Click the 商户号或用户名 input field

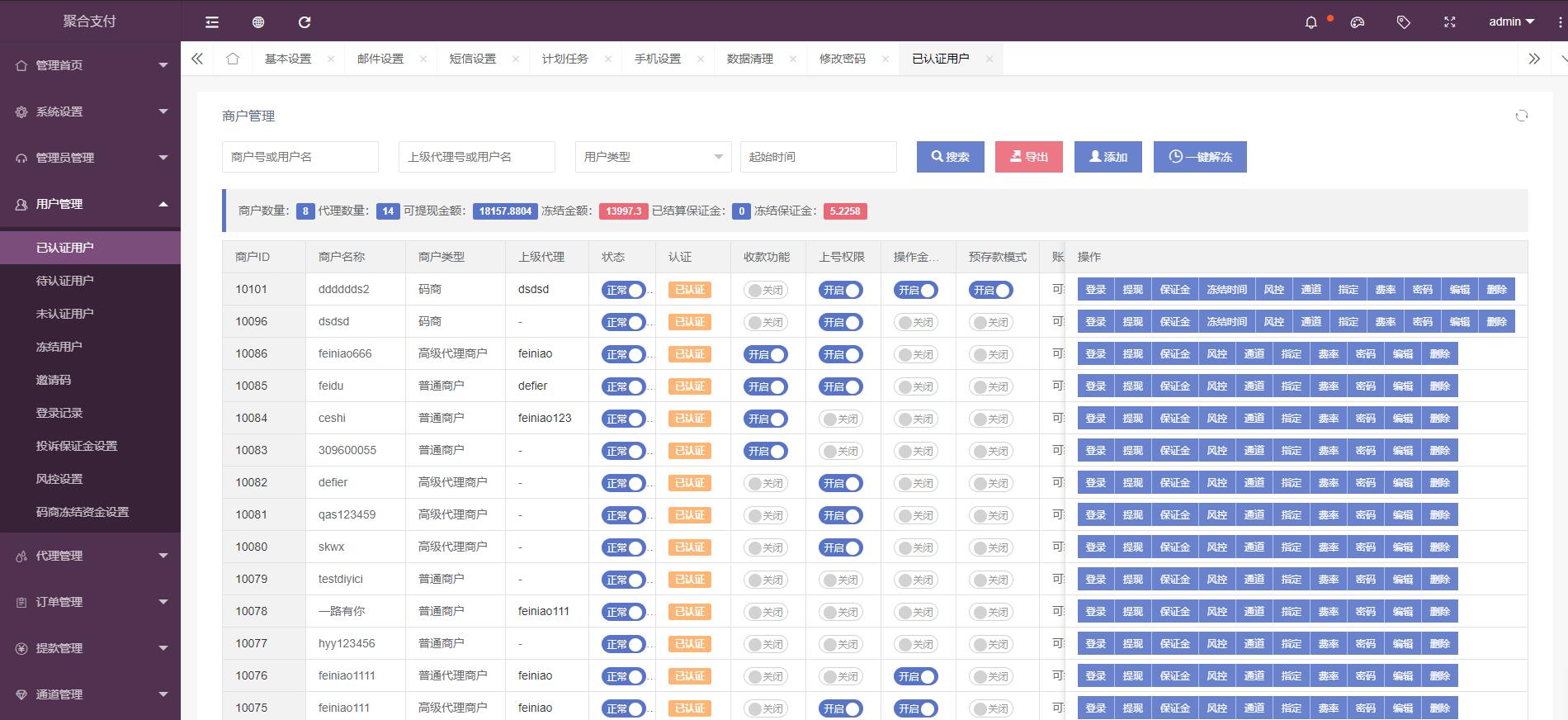300,157
